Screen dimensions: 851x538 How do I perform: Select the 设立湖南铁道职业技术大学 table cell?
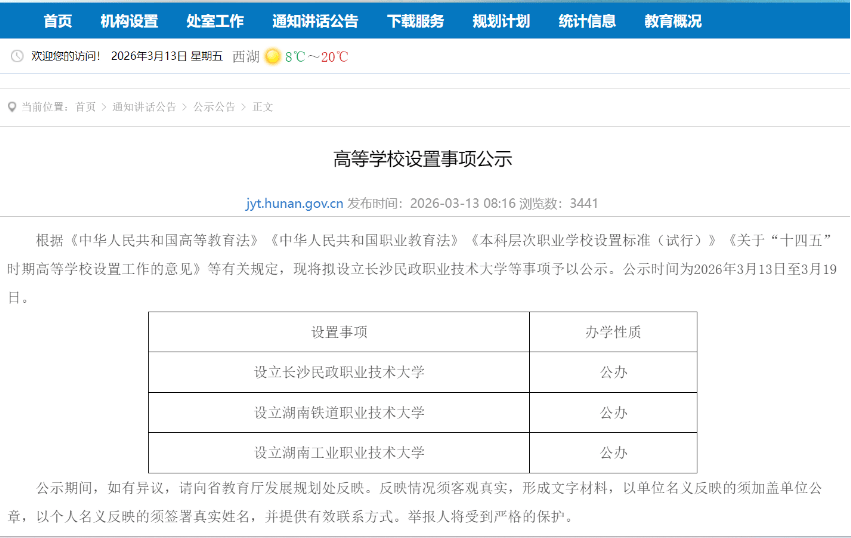pos(339,412)
